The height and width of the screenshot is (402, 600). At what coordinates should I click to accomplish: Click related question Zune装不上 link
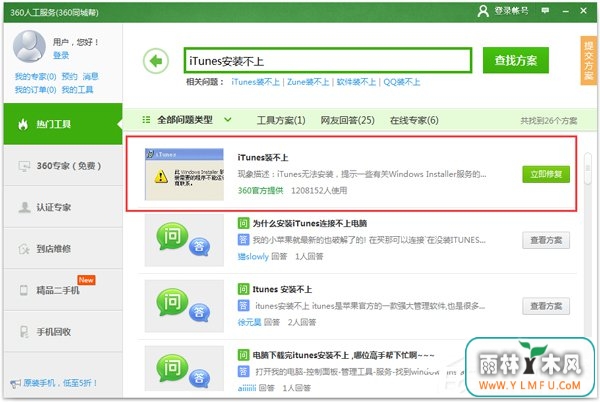308,82
